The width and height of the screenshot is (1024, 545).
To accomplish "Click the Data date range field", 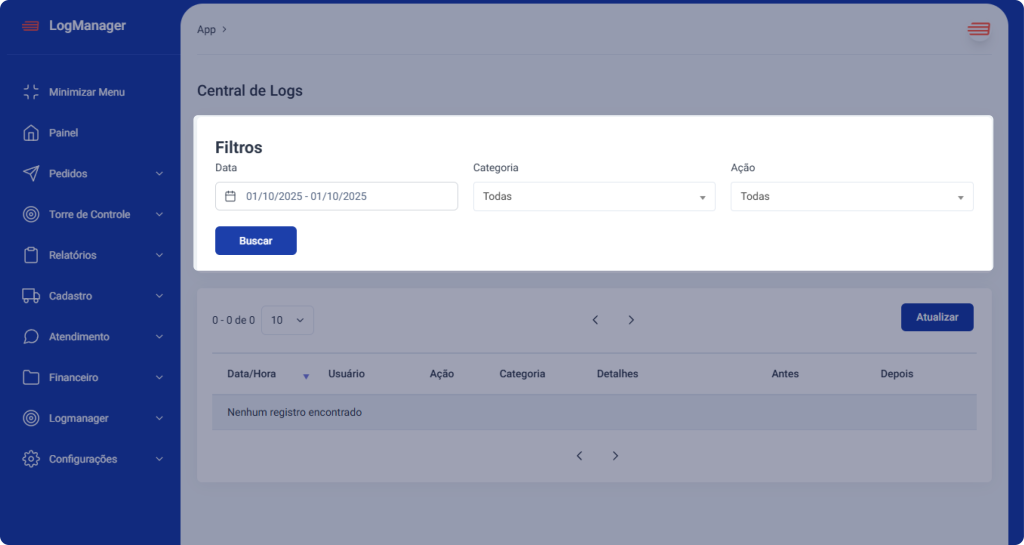I will (336, 197).
